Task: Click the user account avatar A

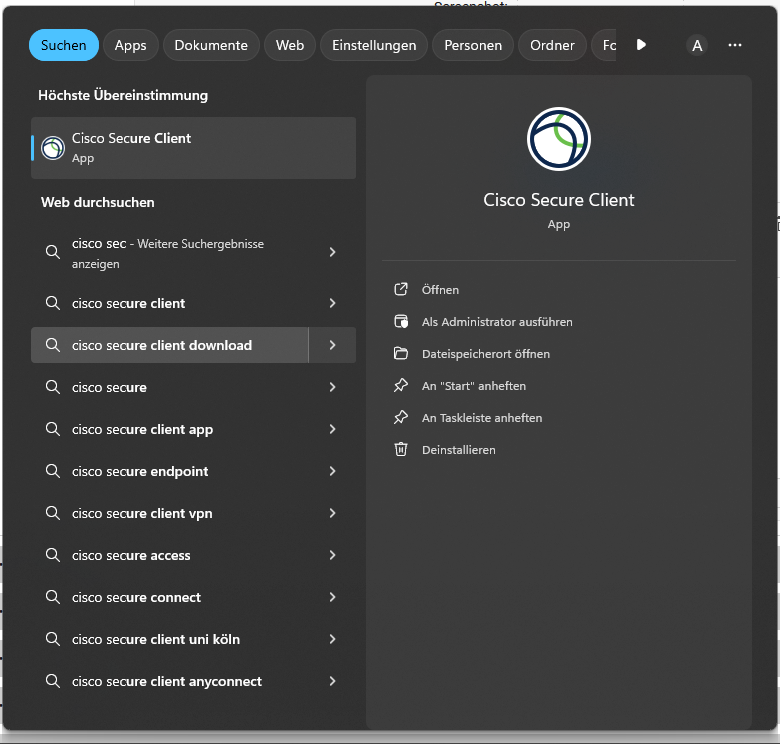Action: coord(697,45)
